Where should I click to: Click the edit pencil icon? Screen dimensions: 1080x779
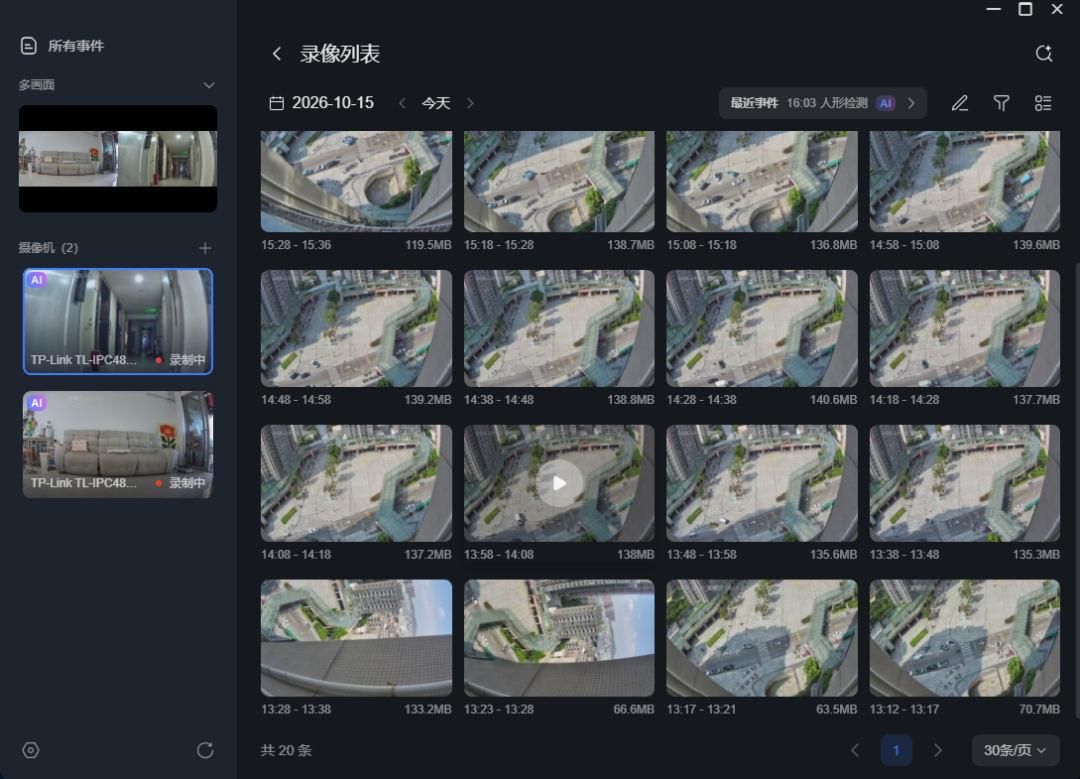coord(959,103)
